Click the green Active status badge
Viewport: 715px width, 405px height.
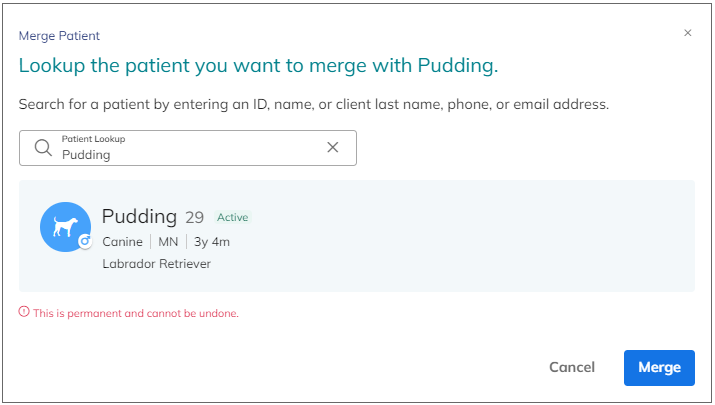click(233, 217)
